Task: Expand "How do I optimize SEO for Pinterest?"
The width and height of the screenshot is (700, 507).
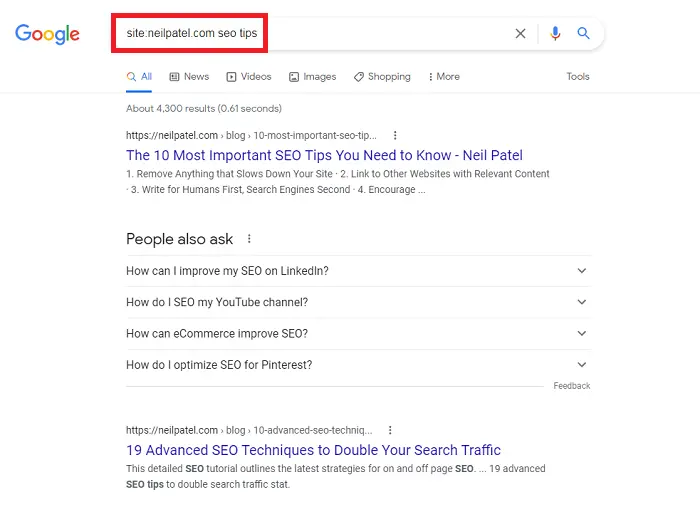Action: (582, 365)
